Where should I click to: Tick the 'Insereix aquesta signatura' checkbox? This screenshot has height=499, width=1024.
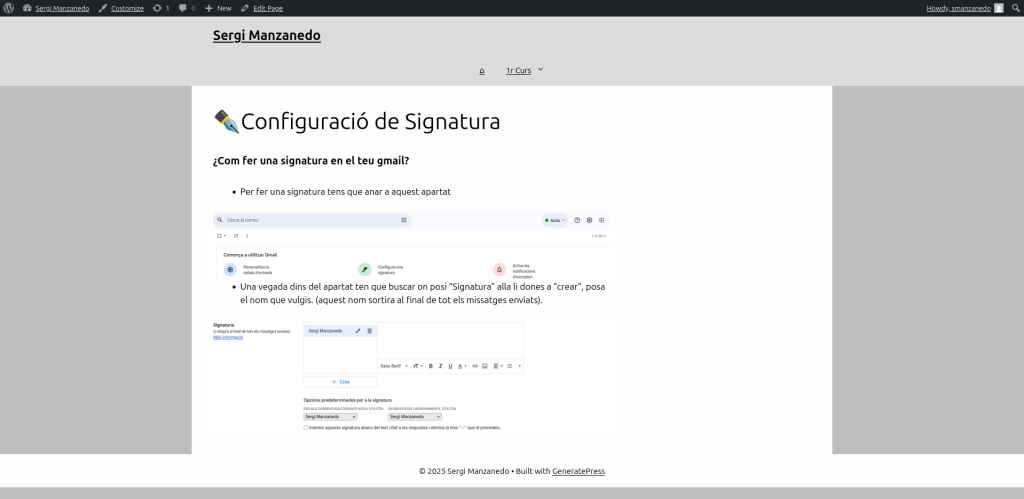[x=306, y=427]
